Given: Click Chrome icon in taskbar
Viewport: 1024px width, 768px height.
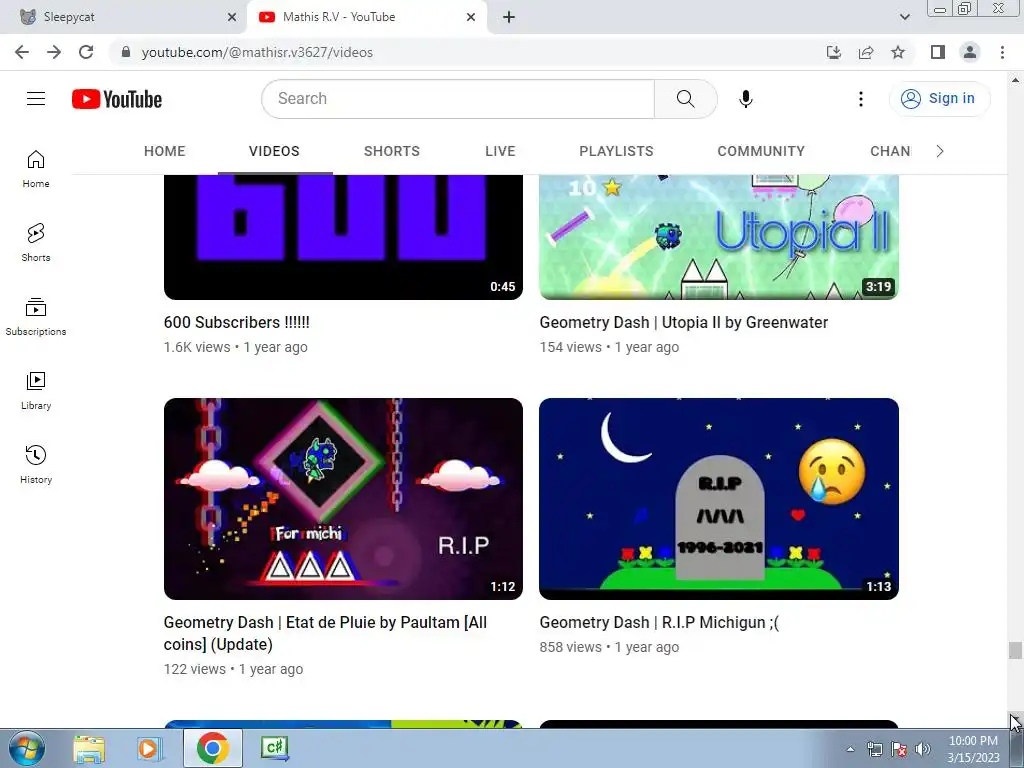Looking at the screenshot, I should pos(212,748).
